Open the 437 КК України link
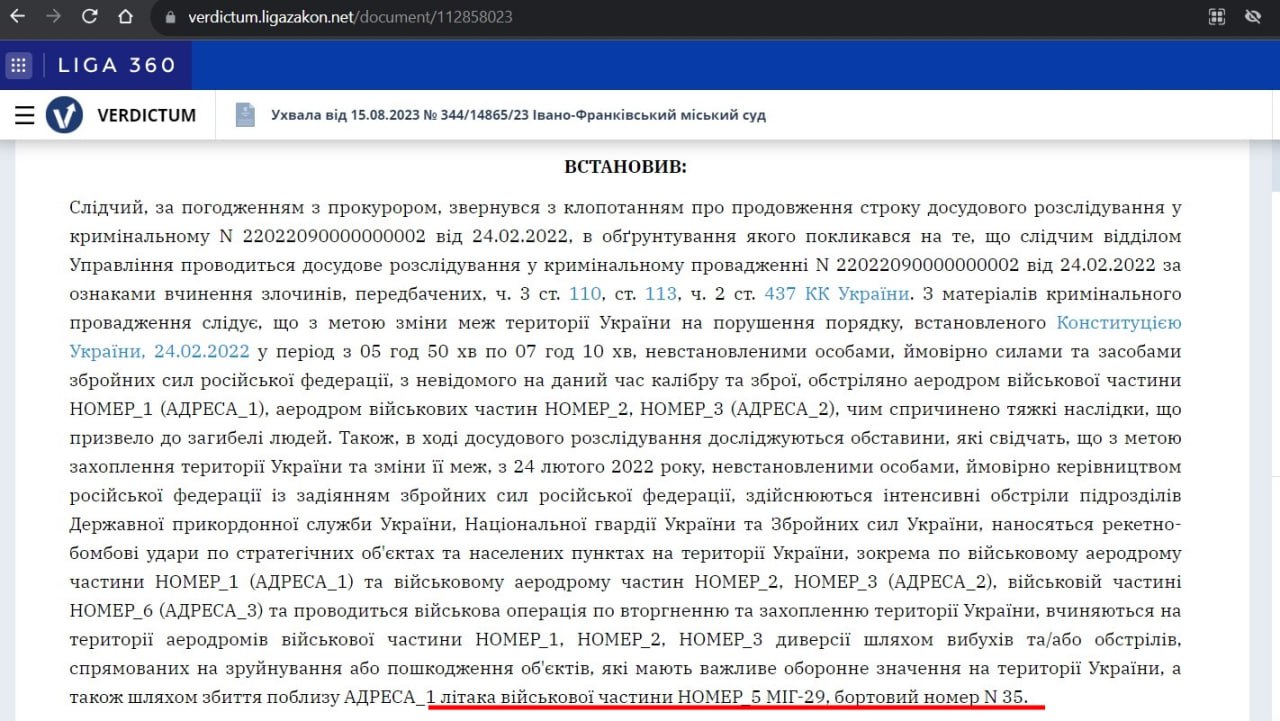 (836, 294)
